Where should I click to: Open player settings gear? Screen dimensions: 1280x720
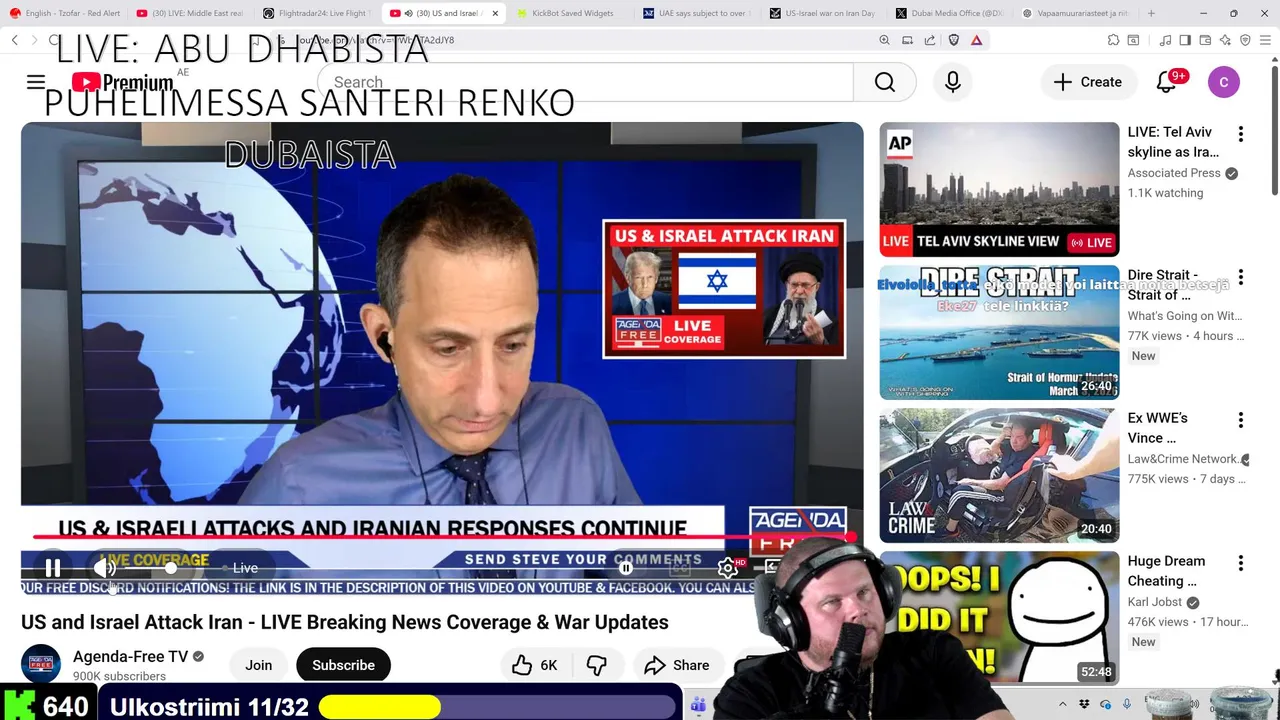[728, 568]
